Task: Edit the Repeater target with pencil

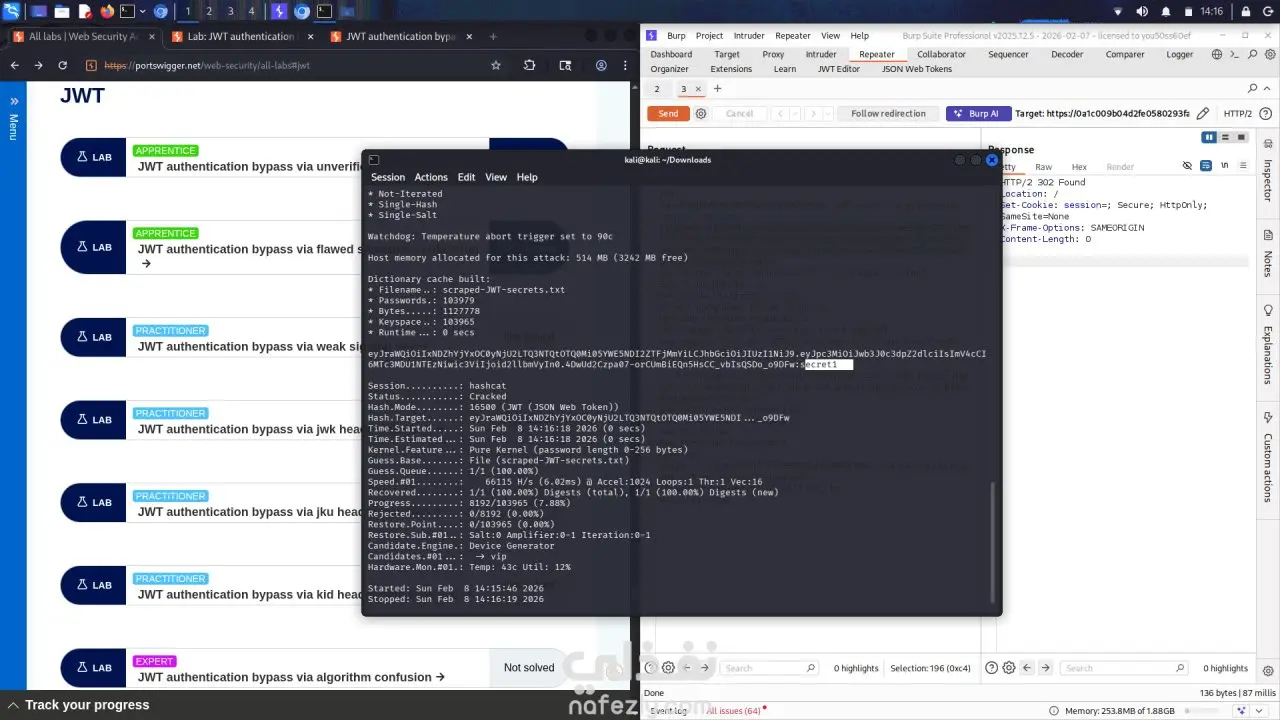Action: click(x=1203, y=114)
